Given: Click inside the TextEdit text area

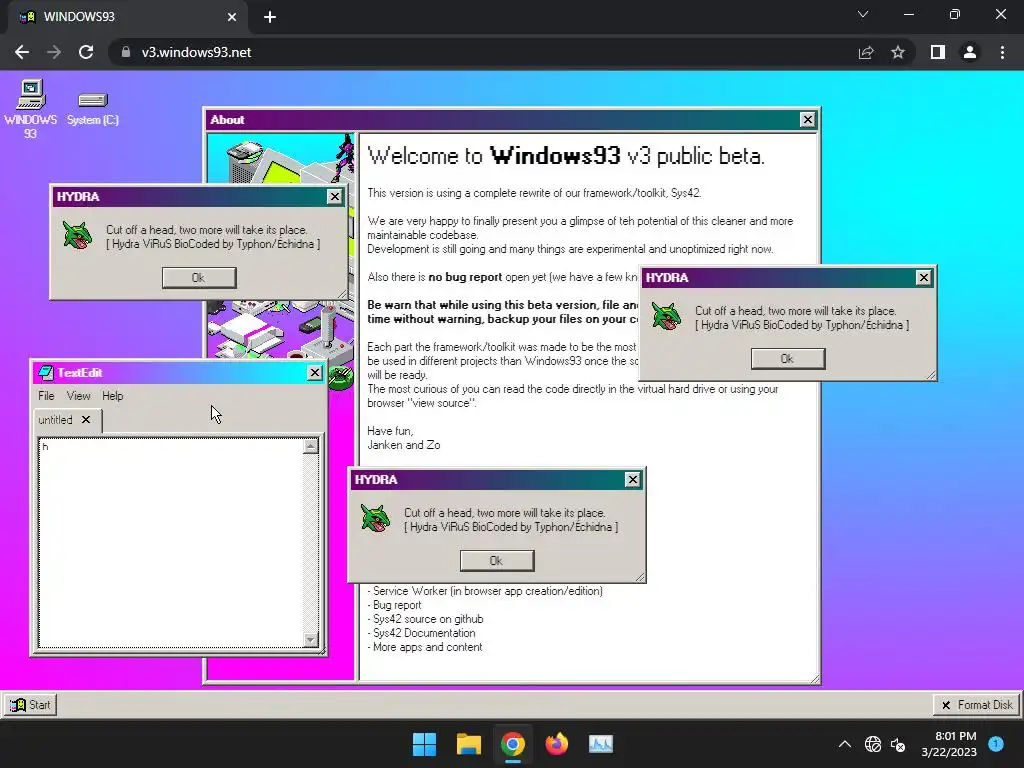Looking at the screenshot, I should pyautogui.click(x=171, y=543).
